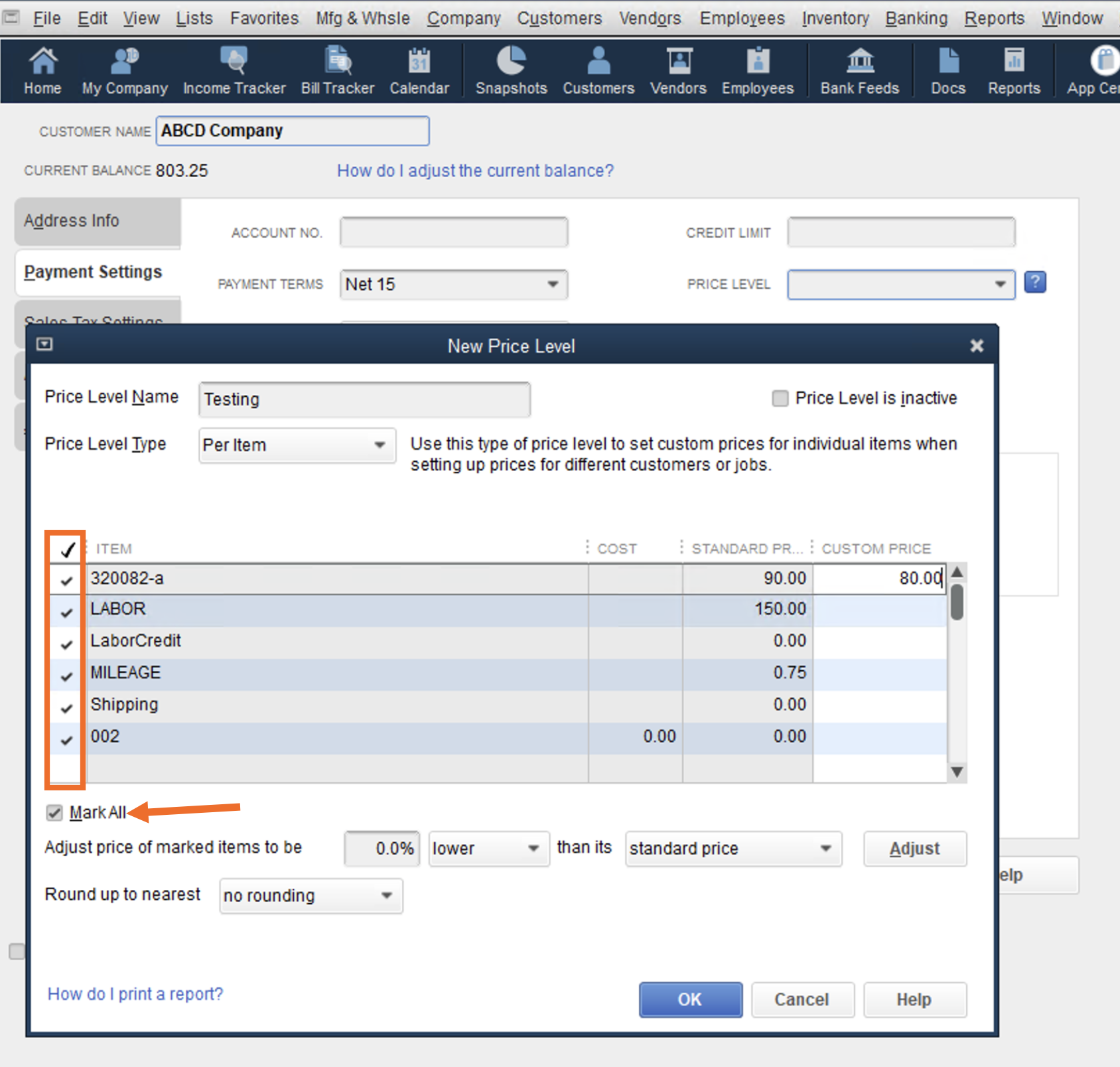Open 'How do I print a report?' link
This screenshot has width=1120, height=1067.
(135, 994)
